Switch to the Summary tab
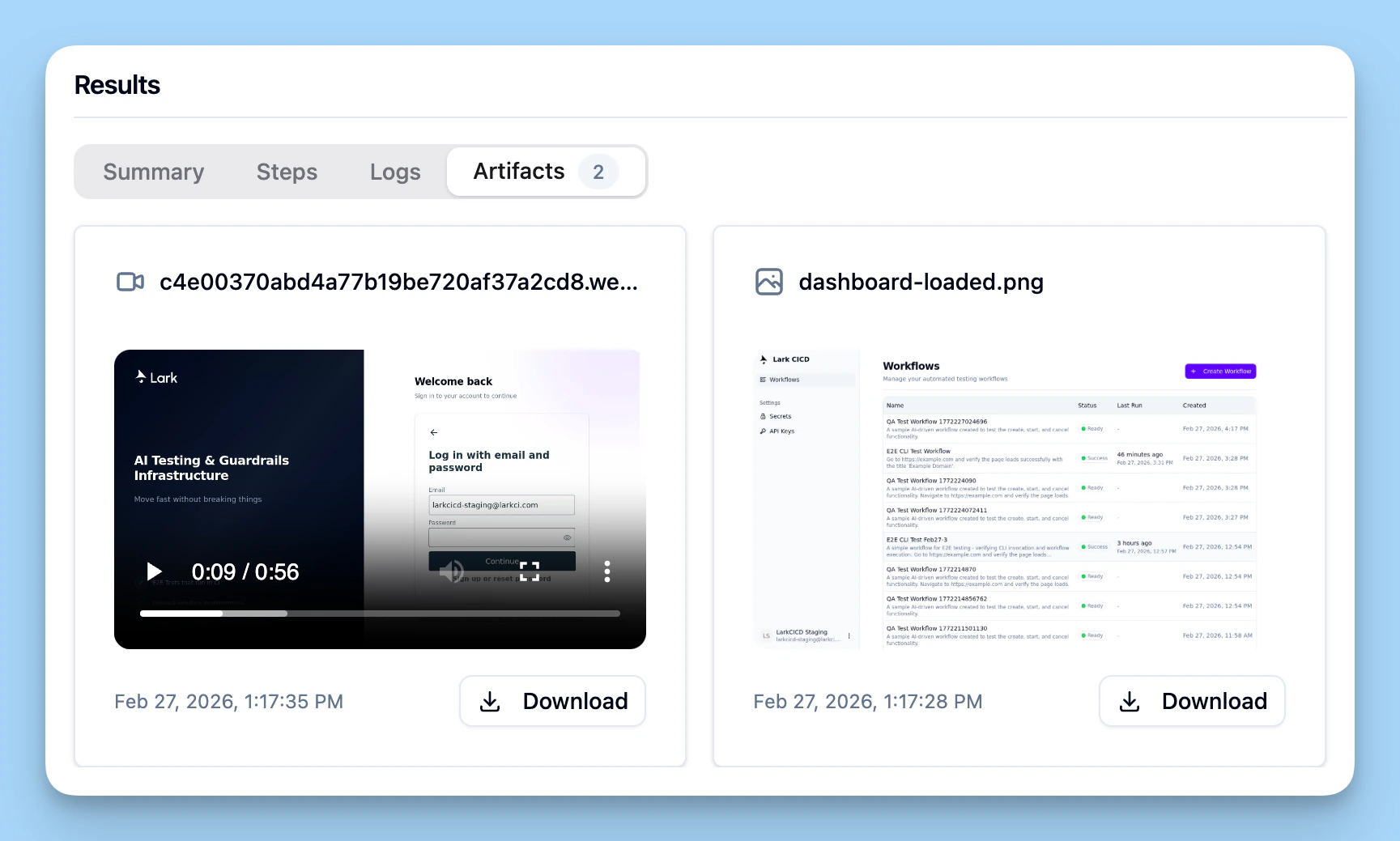1400x841 pixels. coord(153,172)
